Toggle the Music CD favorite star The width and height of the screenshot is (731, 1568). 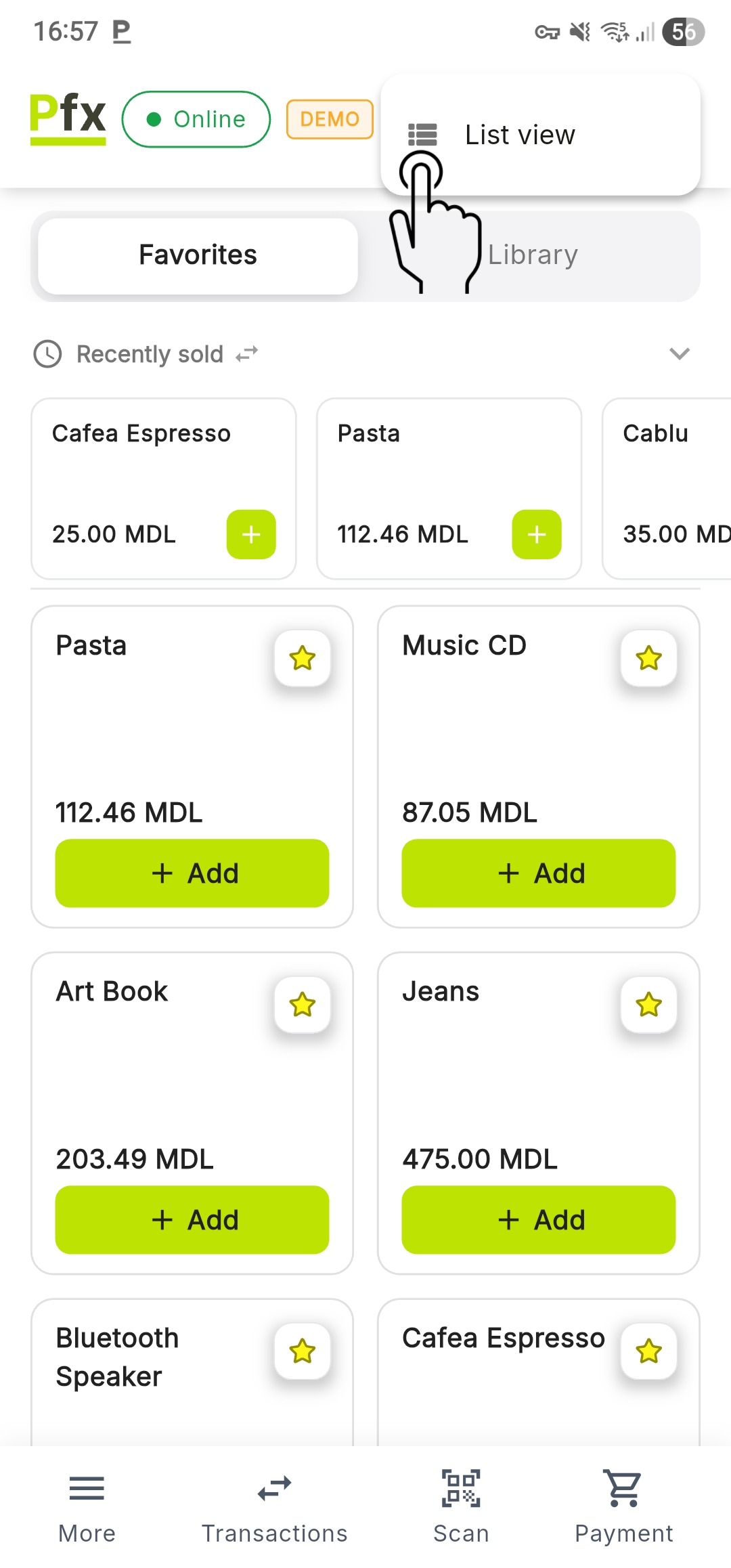pos(649,658)
